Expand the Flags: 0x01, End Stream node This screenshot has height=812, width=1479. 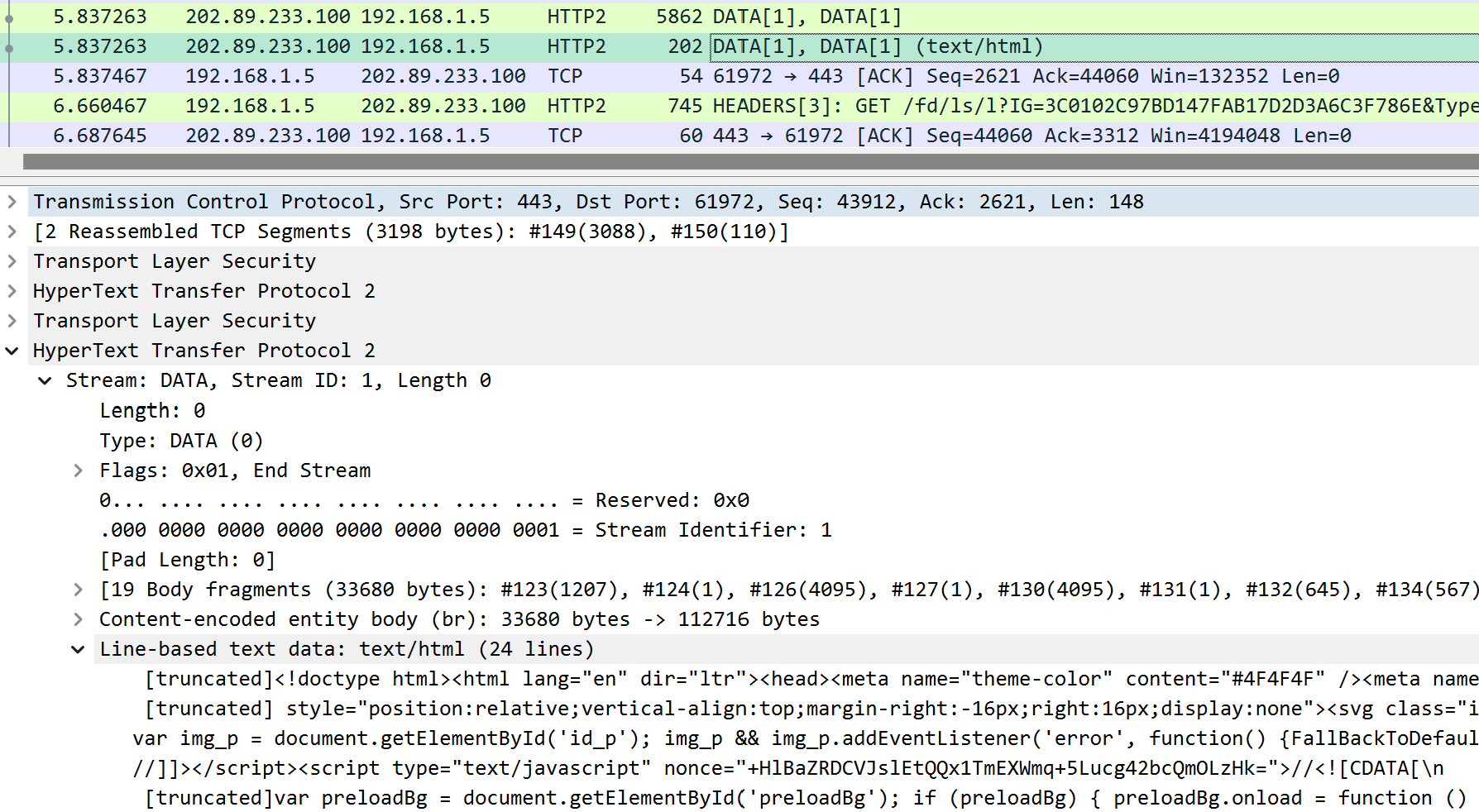79,470
